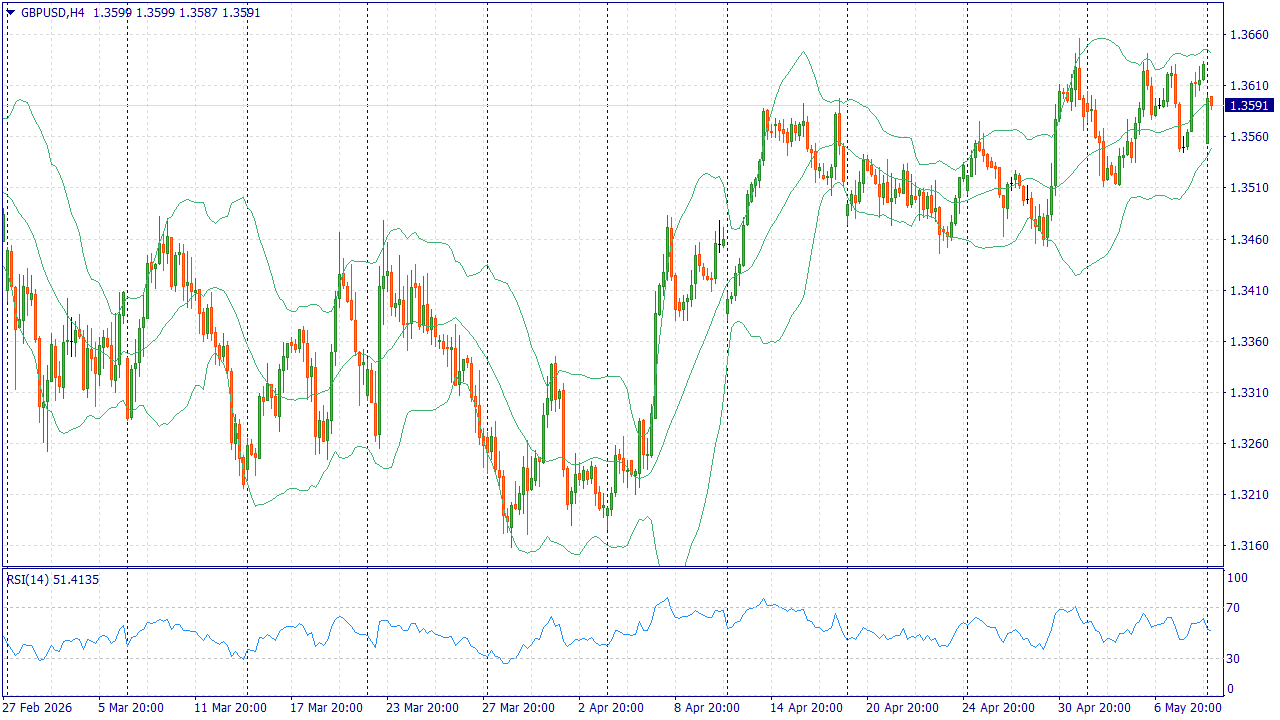Screen dimensions: 1280x720
Task: Select the latest candle at chart's right edge
Action: [1211, 100]
